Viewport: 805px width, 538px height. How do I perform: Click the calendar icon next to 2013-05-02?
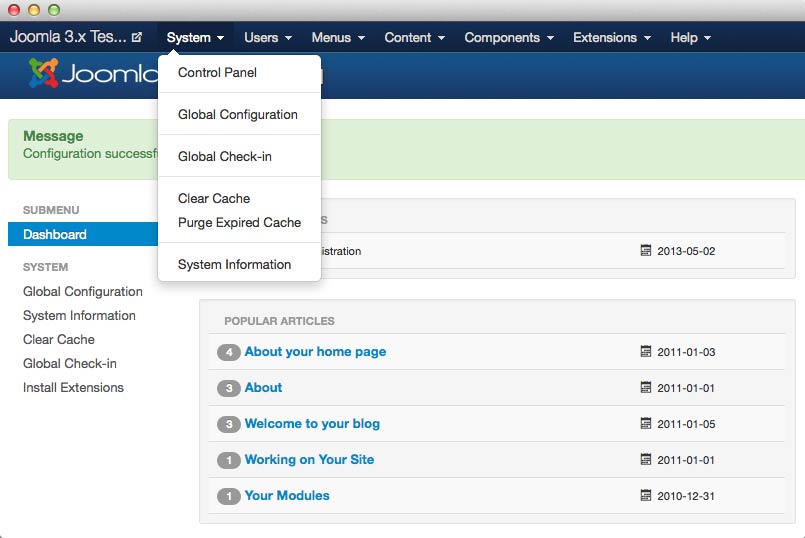pos(646,251)
